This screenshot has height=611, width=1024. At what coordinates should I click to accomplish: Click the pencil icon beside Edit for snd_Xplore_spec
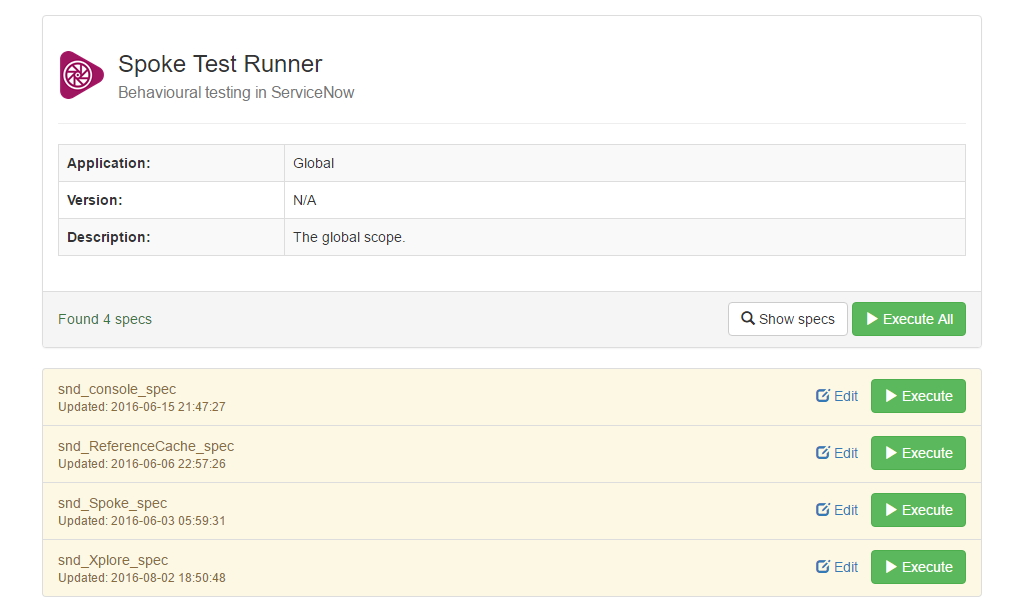click(823, 567)
